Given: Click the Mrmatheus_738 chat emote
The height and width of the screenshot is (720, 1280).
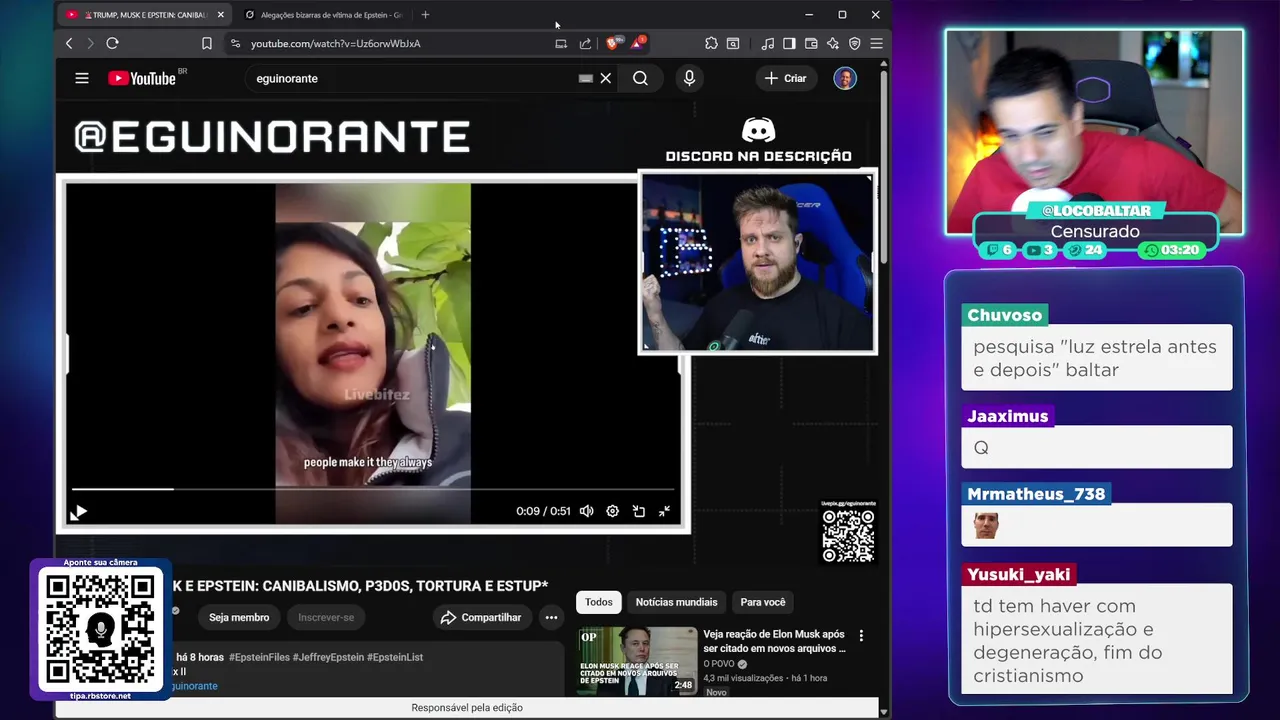Looking at the screenshot, I should [986, 525].
